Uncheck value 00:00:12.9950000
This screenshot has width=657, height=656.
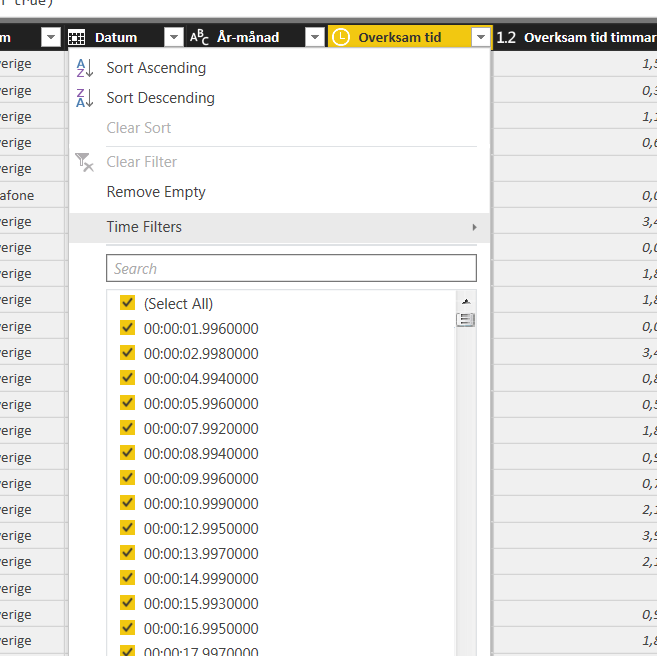pyautogui.click(x=127, y=528)
